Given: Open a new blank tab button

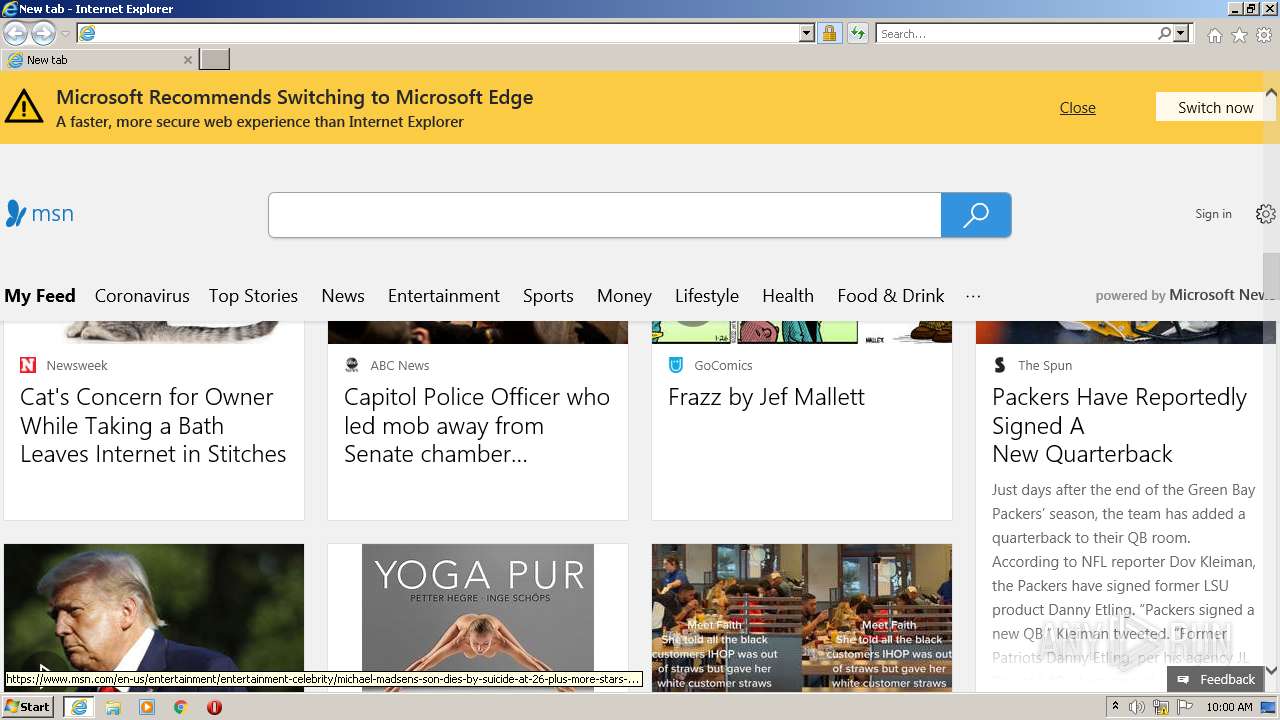Looking at the screenshot, I should coord(214,60).
